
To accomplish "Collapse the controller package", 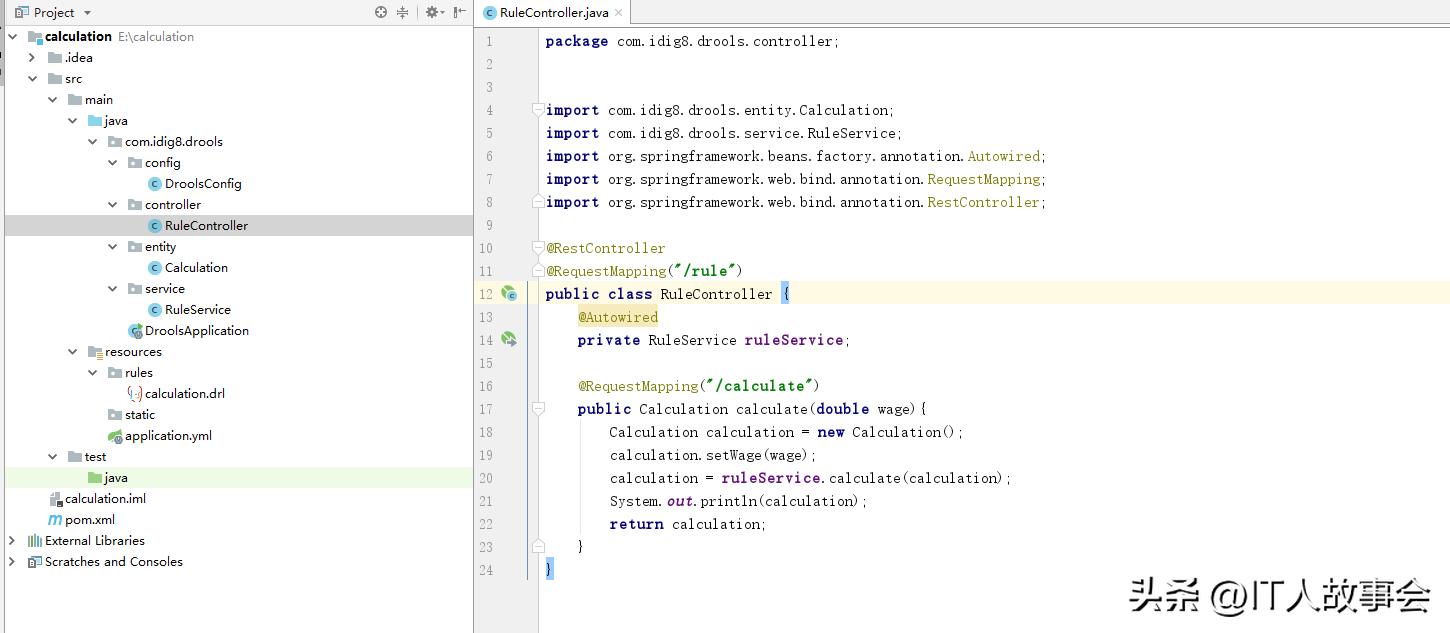I will [112, 205].
